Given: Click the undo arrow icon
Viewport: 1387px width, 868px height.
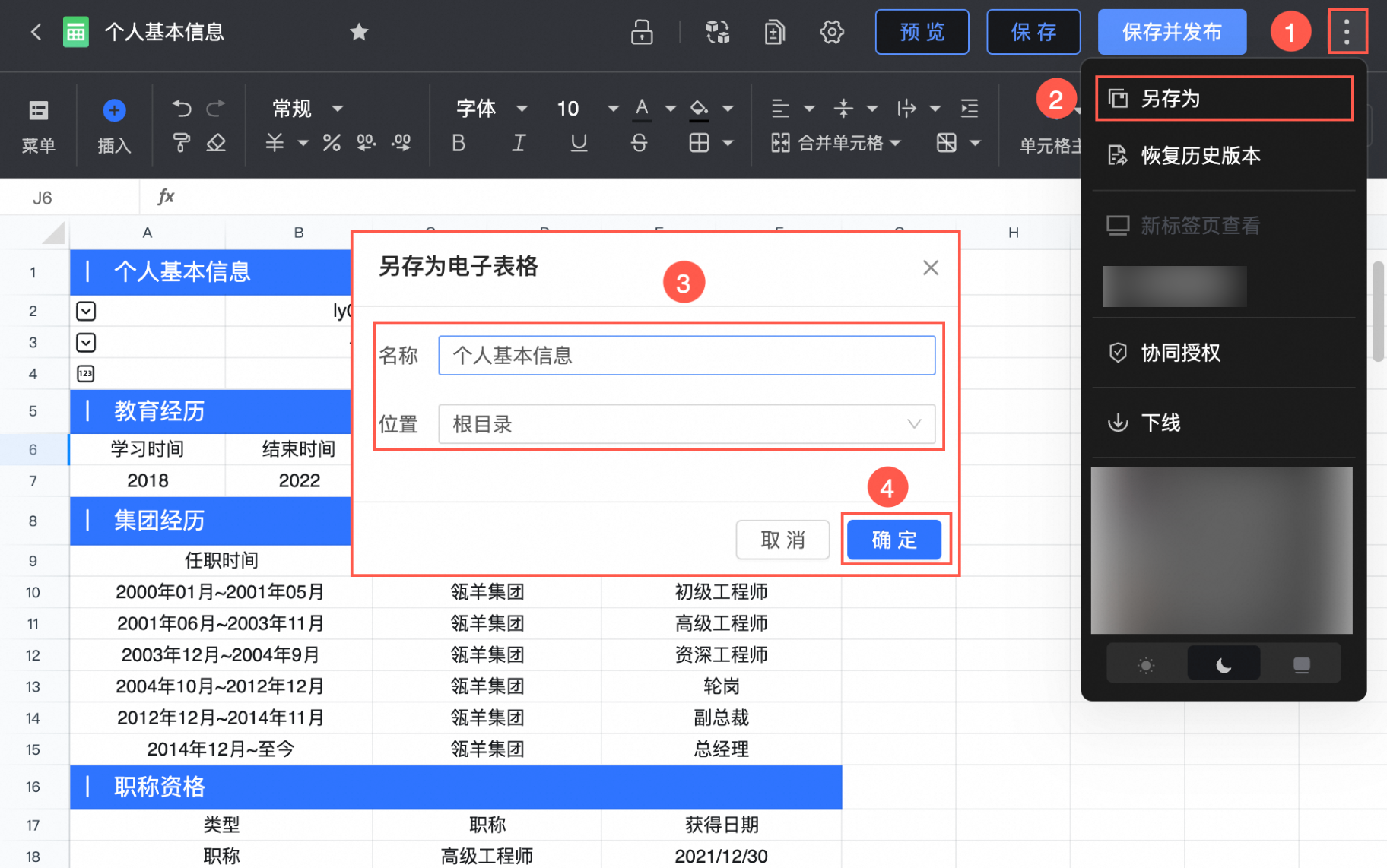Looking at the screenshot, I should (x=182, y=109).
